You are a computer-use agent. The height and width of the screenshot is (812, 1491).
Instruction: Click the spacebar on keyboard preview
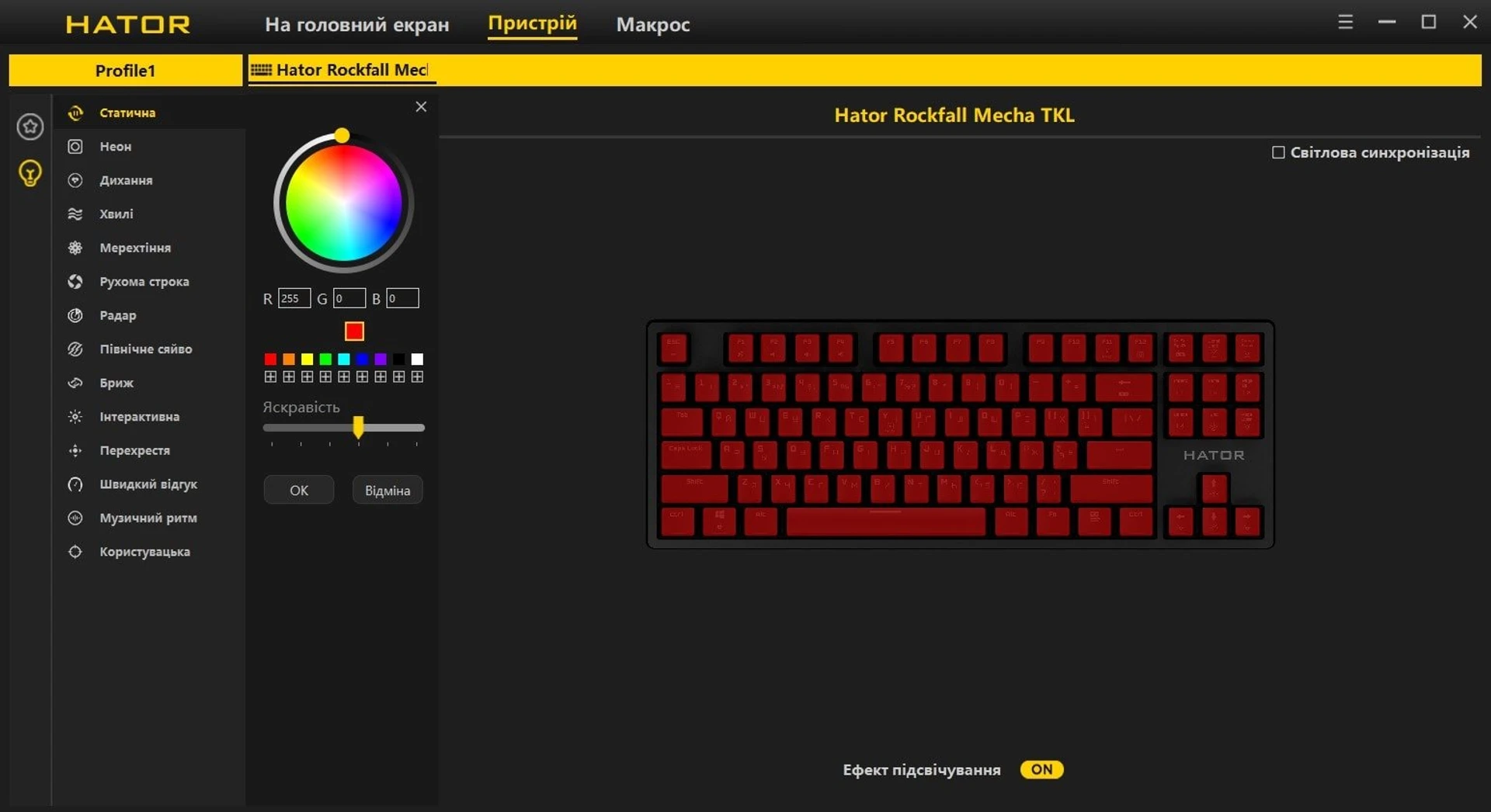[886, 522]
